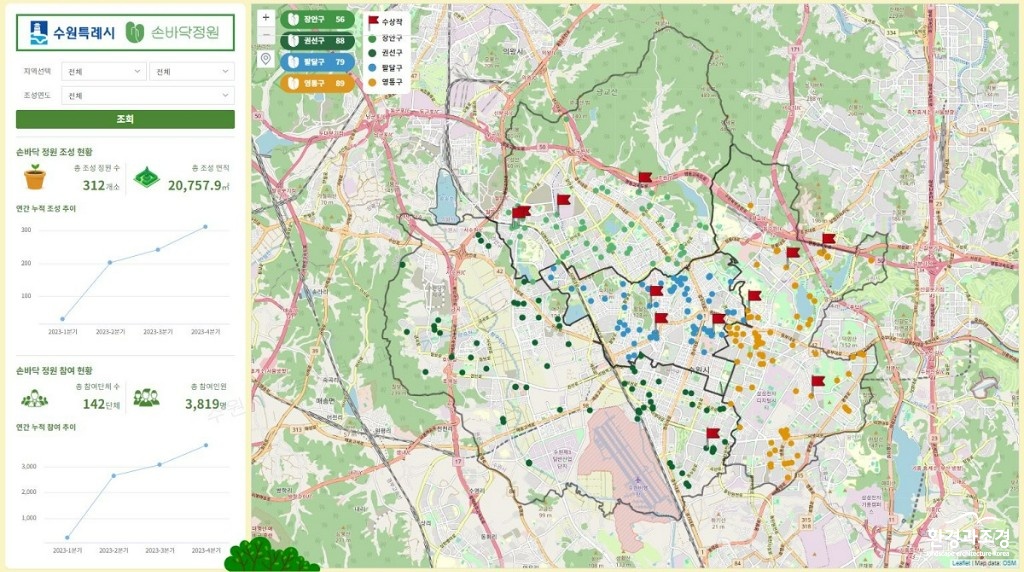Click the southernmost red flag east of the airport
This screenshot has height=572, width=1024.
click(x=712, y=434)
